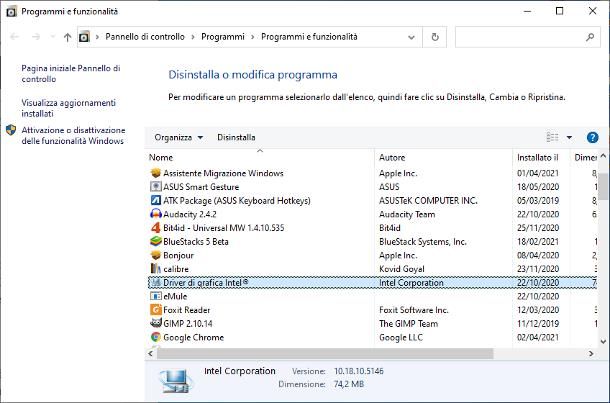Click the 74,2 MB size value
Image resolution: width=610 pixels, height=403 pixels.
point(349,384)
